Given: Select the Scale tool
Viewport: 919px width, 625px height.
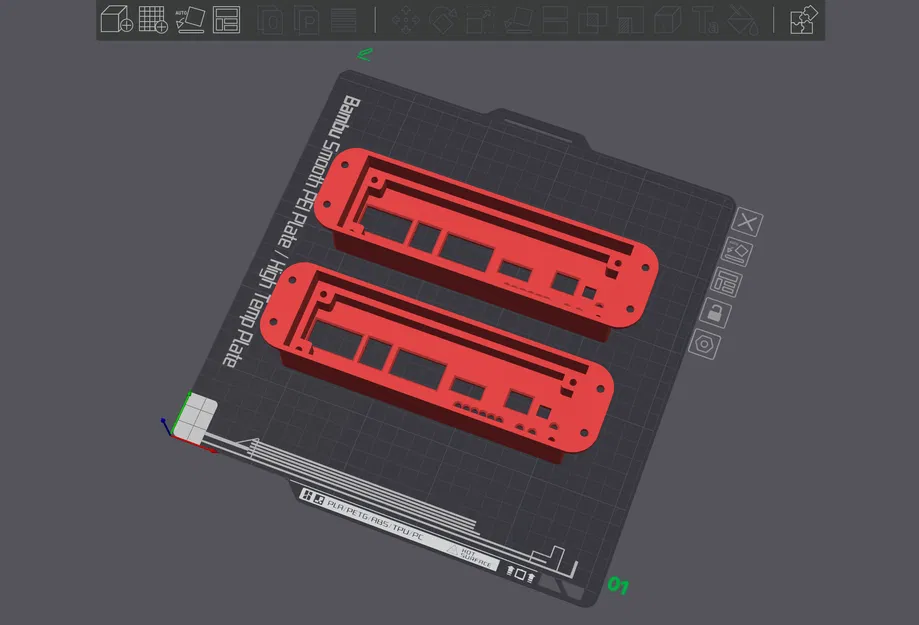Looking at the screenshot, I should (480, 20).
